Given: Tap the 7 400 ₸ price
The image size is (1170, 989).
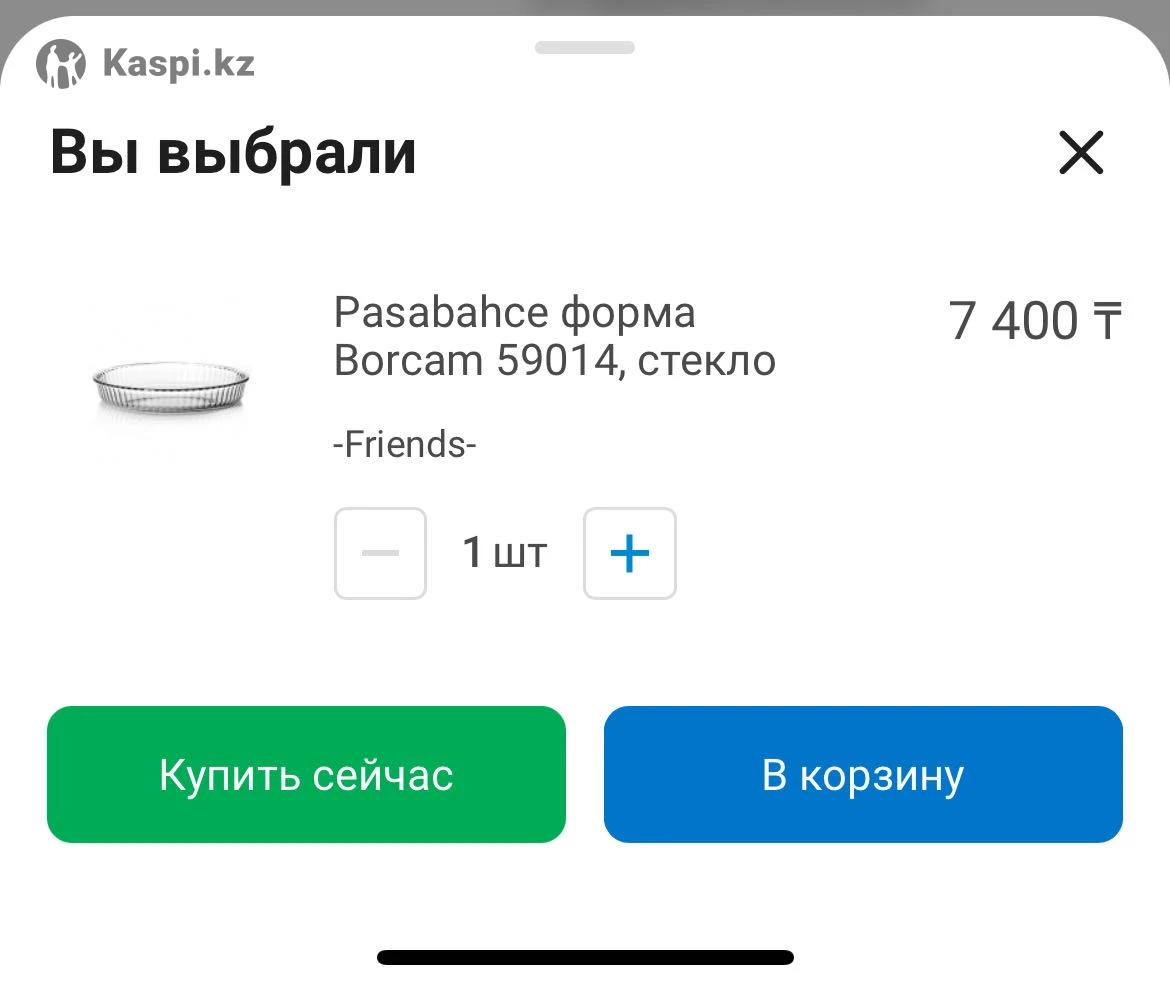Looking at the screenshot, I should pos(1035,321).
